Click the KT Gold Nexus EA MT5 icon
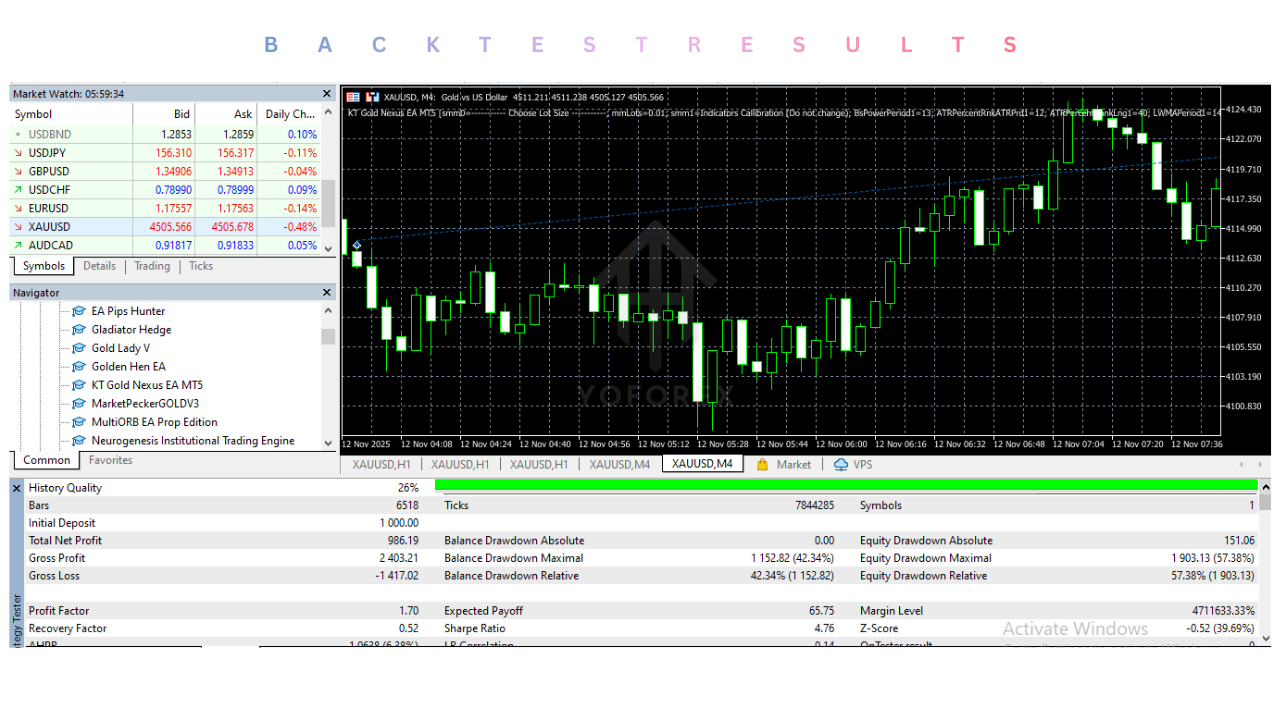 click(79, 385)
